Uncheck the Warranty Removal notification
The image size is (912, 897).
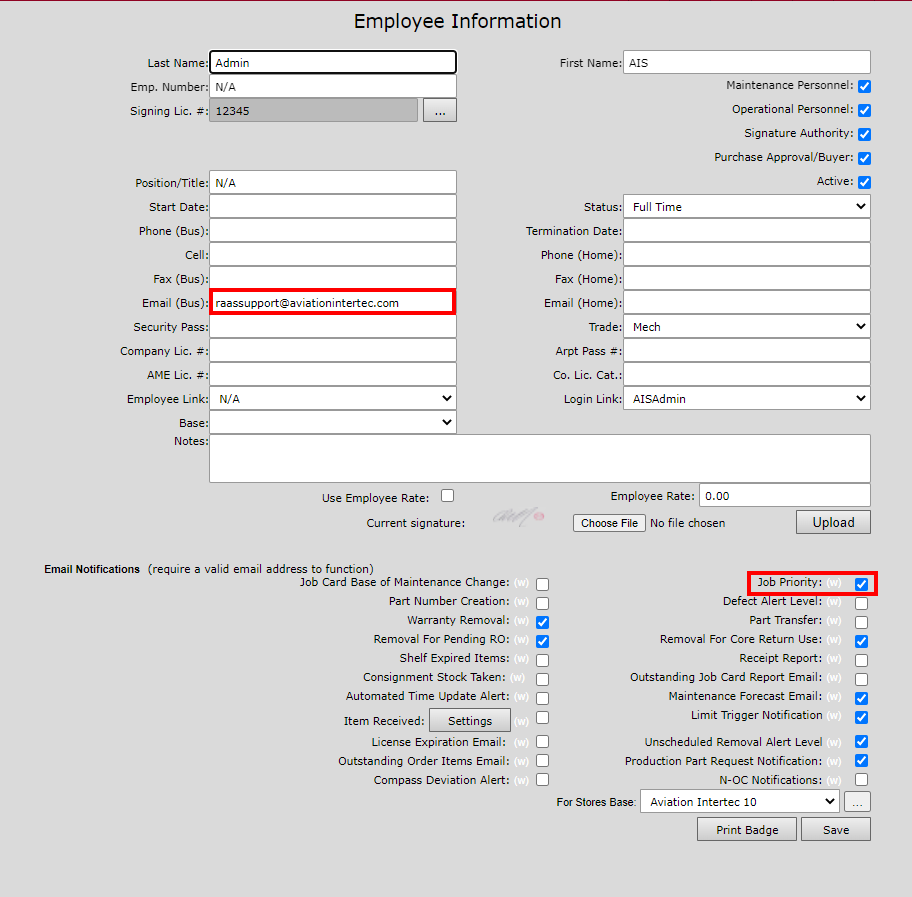pyautogui.click(x=542, y=622)
